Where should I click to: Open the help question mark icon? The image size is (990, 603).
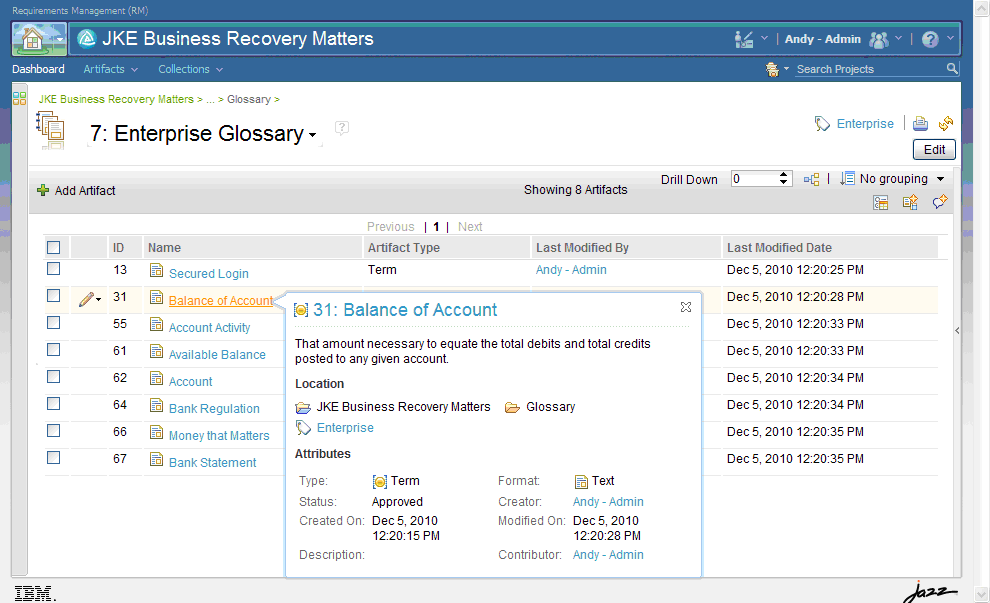(930, 39)
